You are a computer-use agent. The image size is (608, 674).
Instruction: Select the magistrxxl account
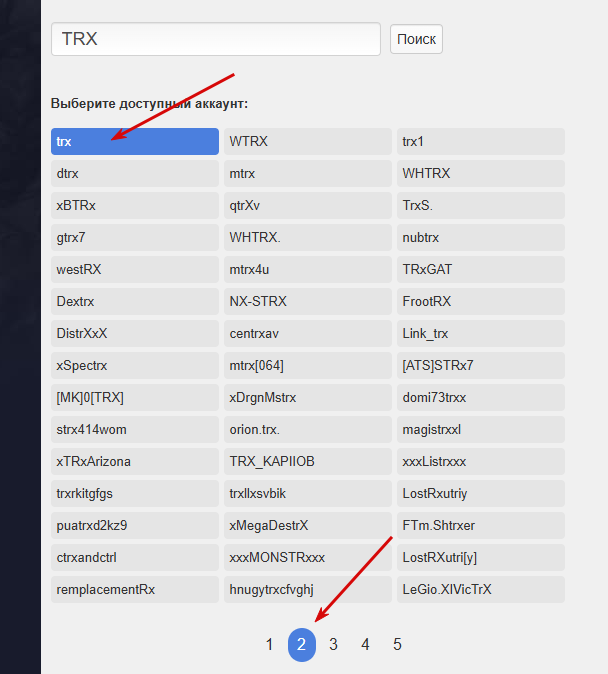481,429
